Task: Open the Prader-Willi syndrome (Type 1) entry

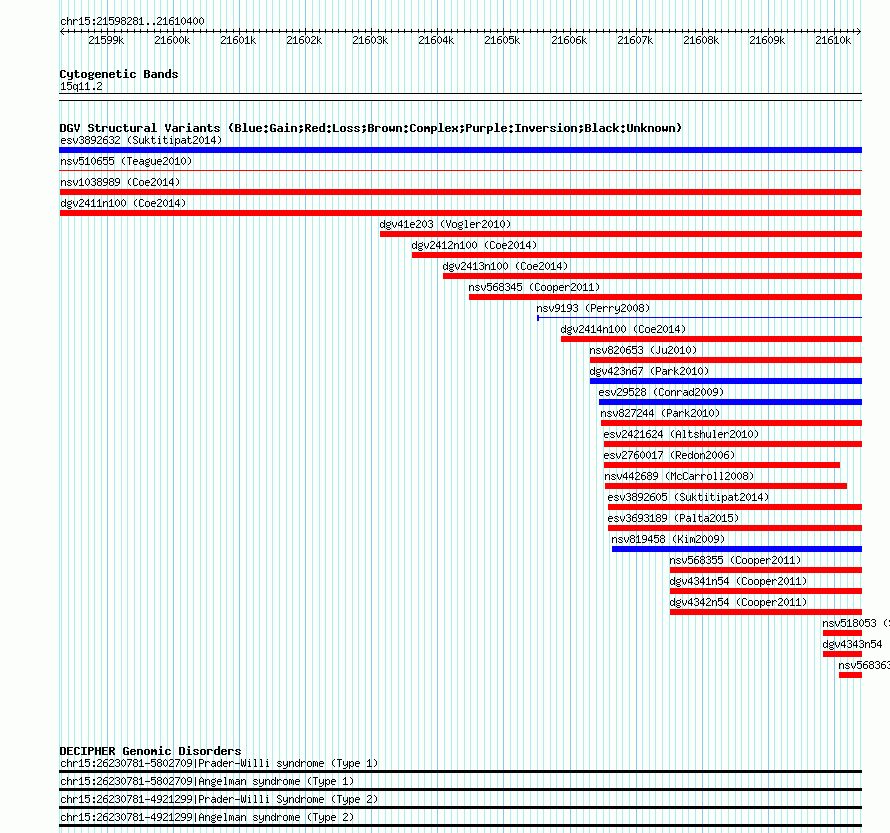Action: click(x=219, y=763)
